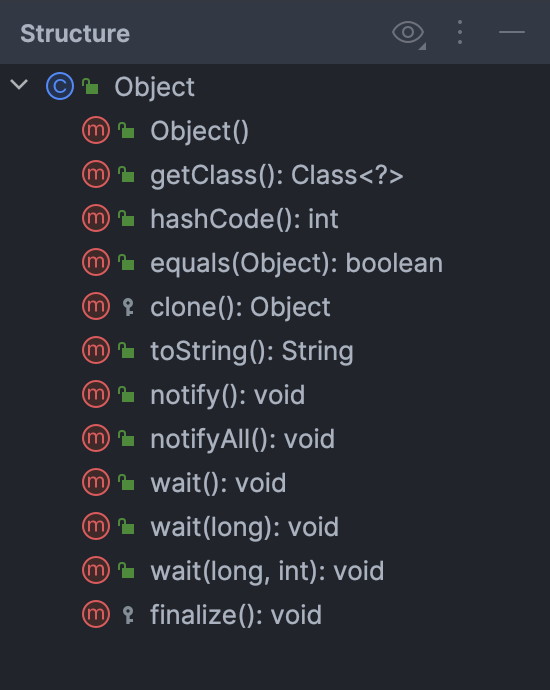Select equals(Object): boolean method
The height and width of the screenshot is (690, 550).
[296, 263]
